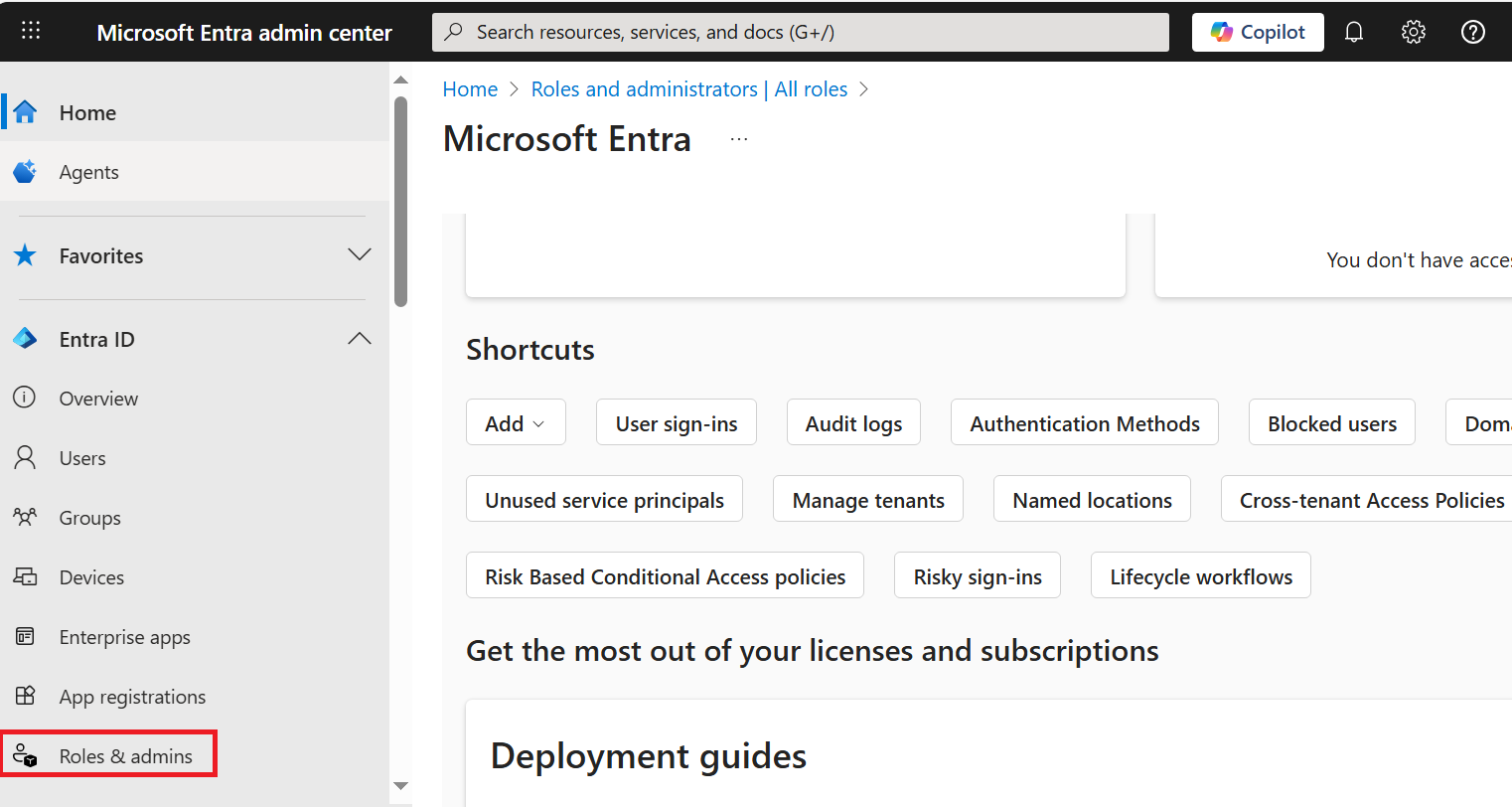Screen dimensions: 1512x807
Task: Expand the Favorites section chevron
Action: coord(360,254)
